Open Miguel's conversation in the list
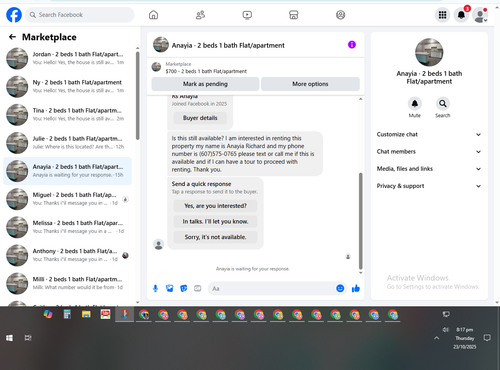The height and width of the screenshot is (370, 500). [67, 199]
